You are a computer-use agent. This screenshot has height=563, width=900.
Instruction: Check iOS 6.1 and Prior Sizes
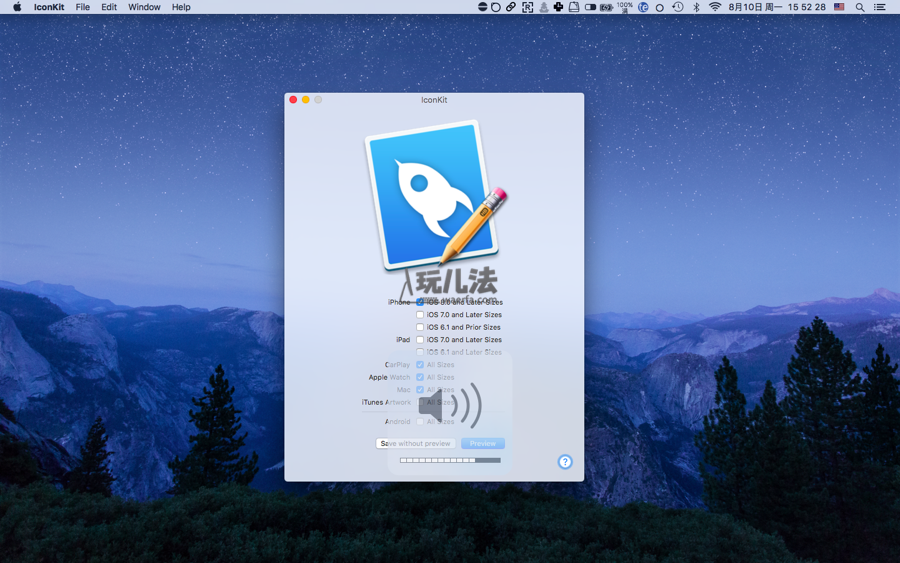coord(420,327)
